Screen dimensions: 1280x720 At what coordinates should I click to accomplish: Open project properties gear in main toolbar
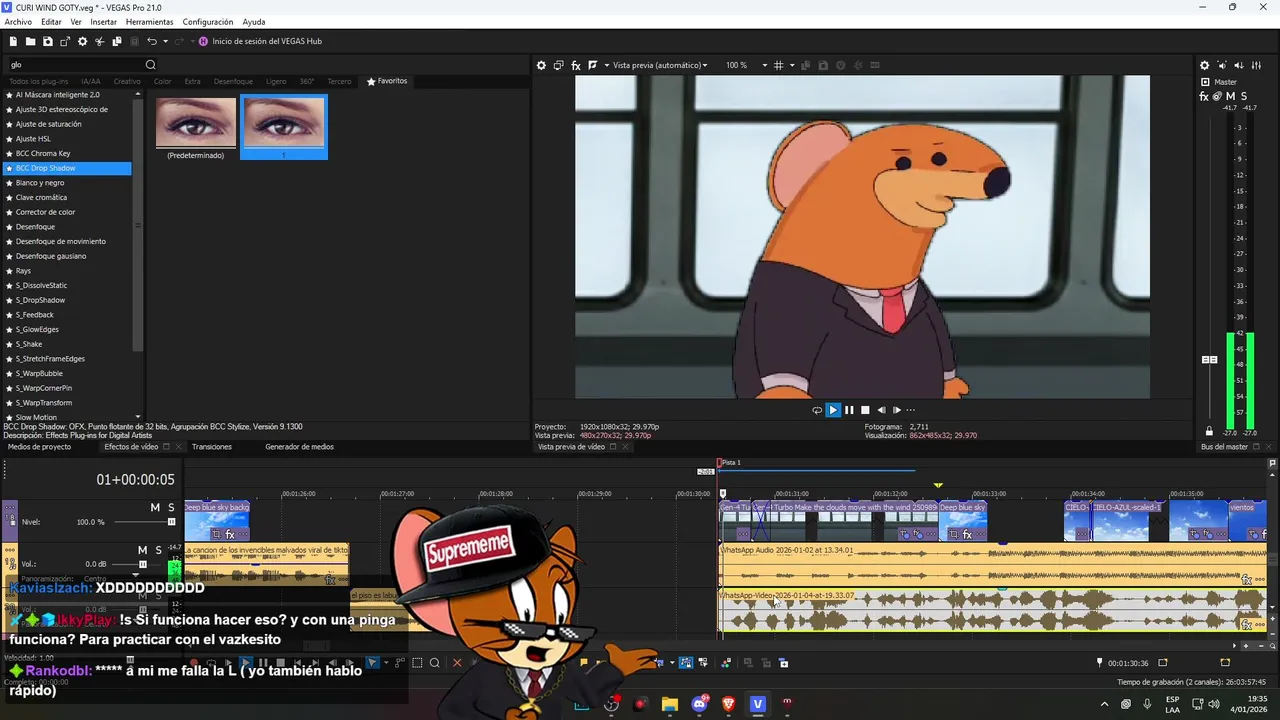(82, 41)
